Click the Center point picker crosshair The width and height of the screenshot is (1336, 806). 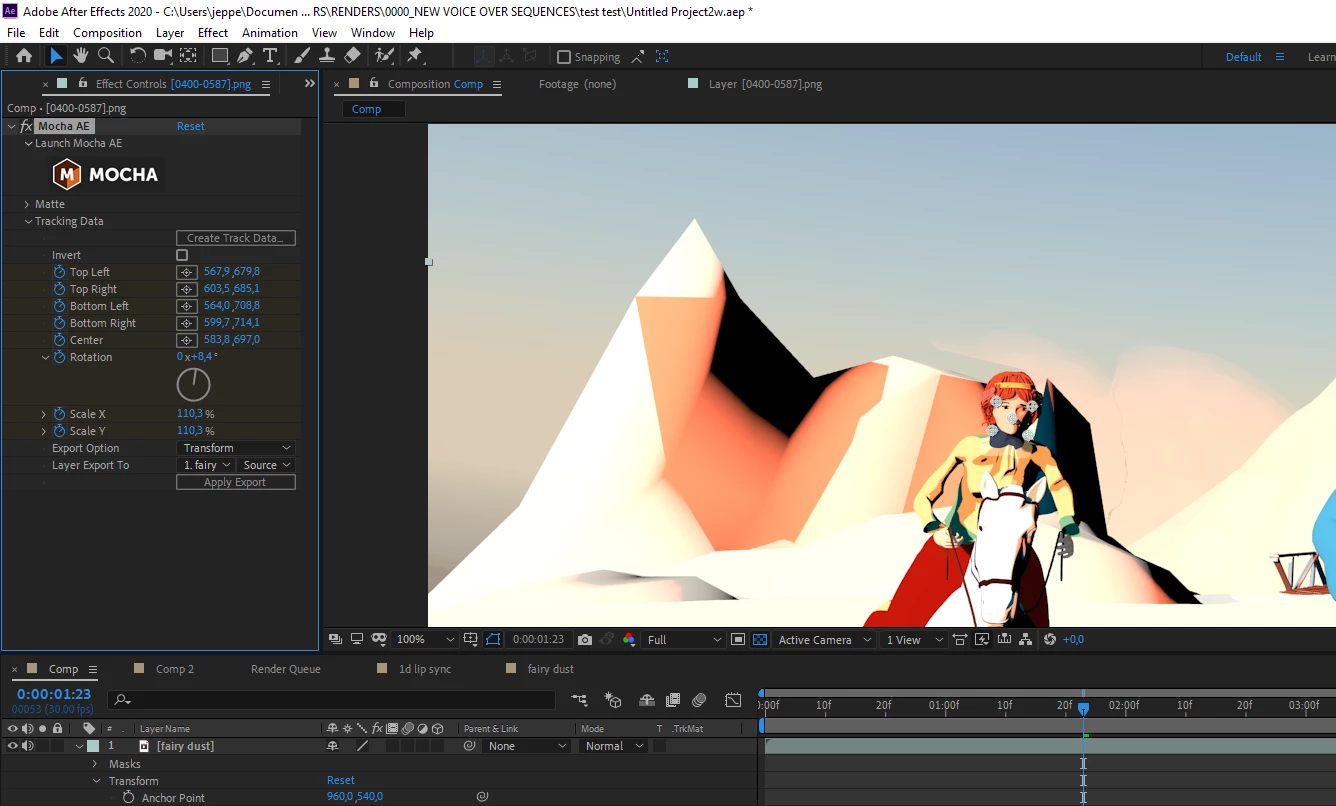click(x=186, y=340)
